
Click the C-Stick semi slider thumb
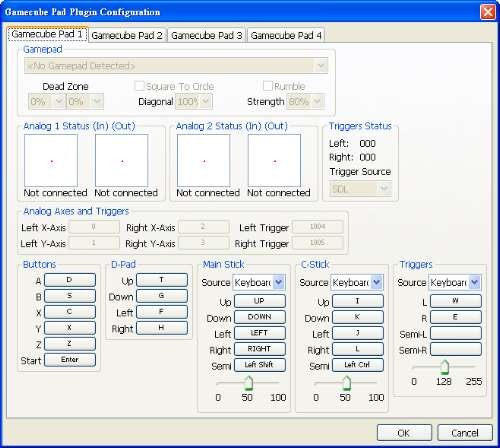pyautogui.click(x=346, y=383)
